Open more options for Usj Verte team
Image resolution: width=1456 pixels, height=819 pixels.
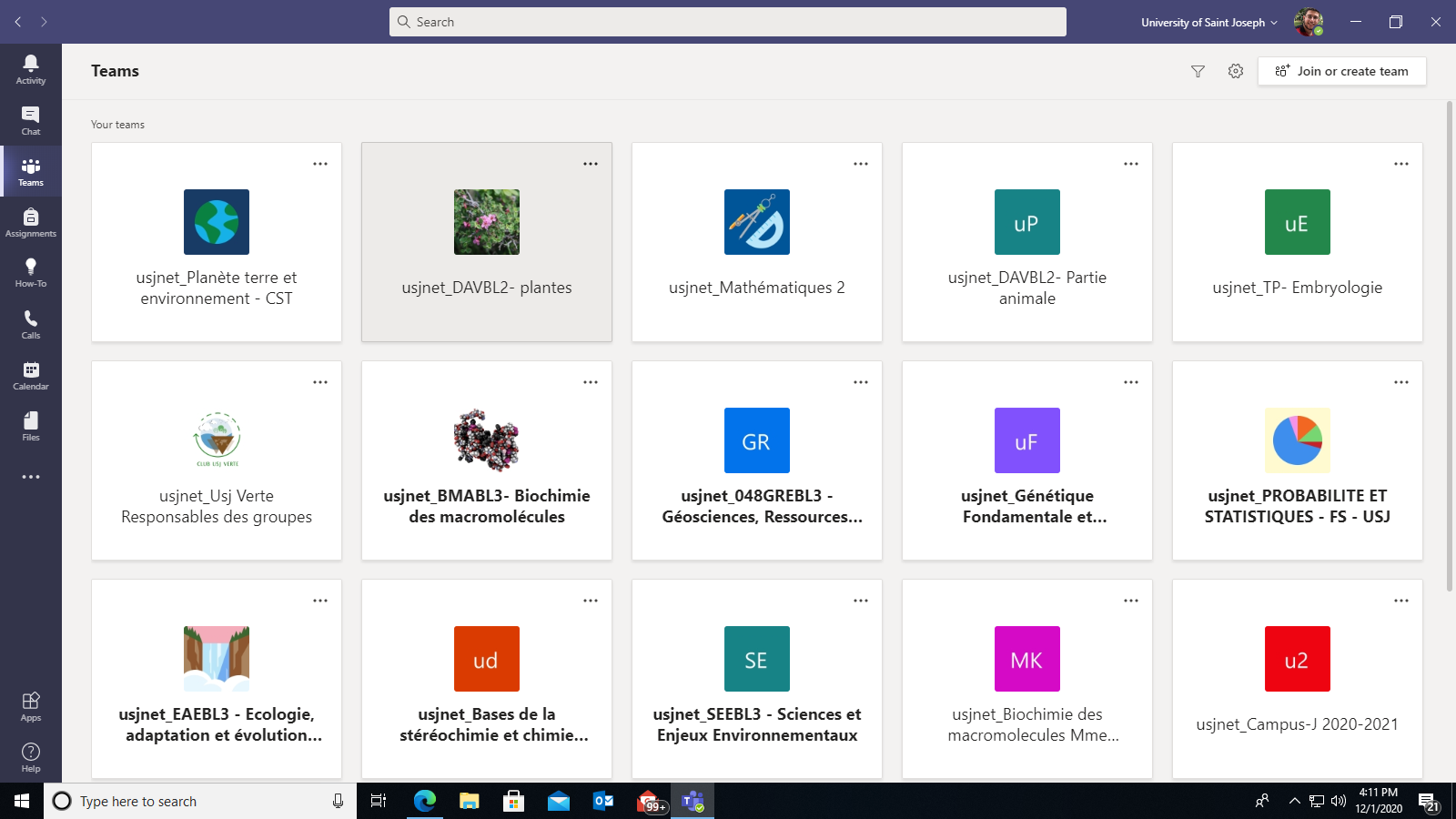[x=320, y=382]
